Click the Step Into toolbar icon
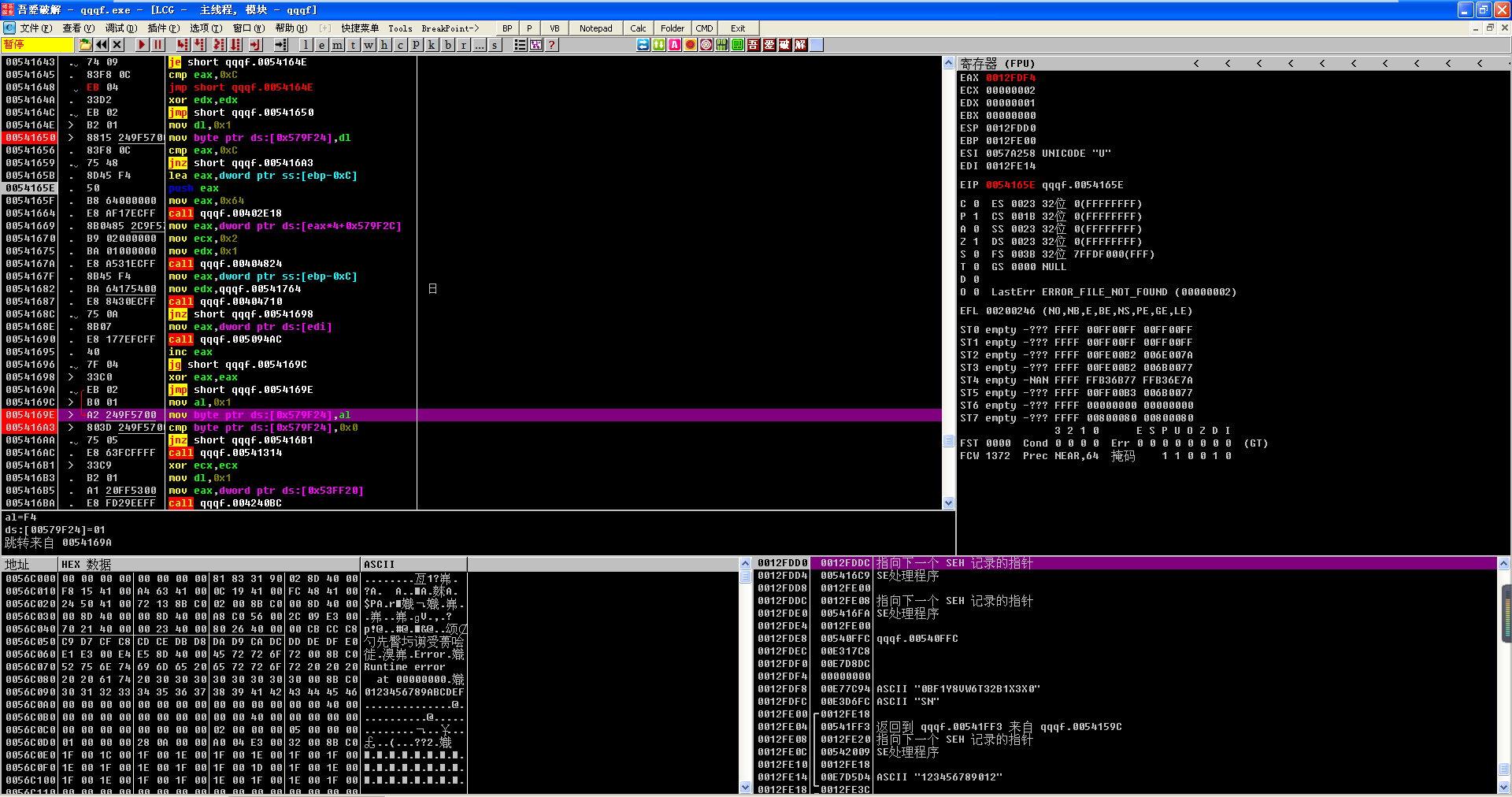Image resolution: width=1512 pixels, height=797 pixels. coord(183,45)
